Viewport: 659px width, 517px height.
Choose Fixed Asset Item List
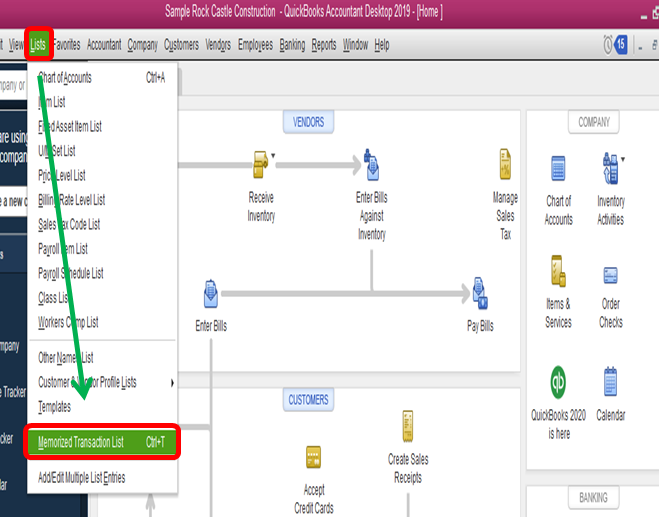[x=102, y=127]
